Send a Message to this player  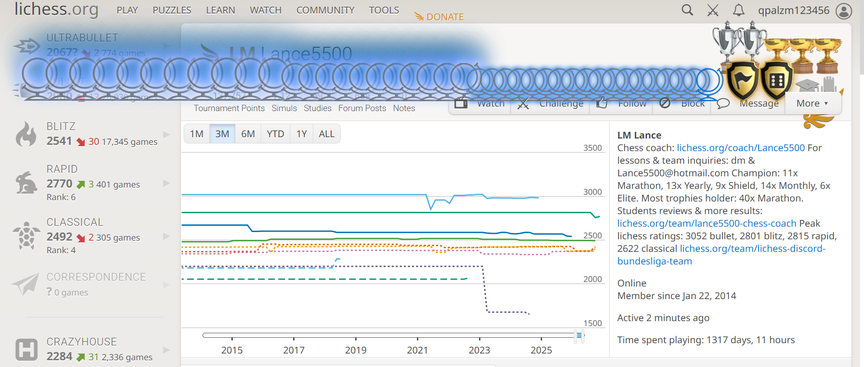click(x=748, y=103)
